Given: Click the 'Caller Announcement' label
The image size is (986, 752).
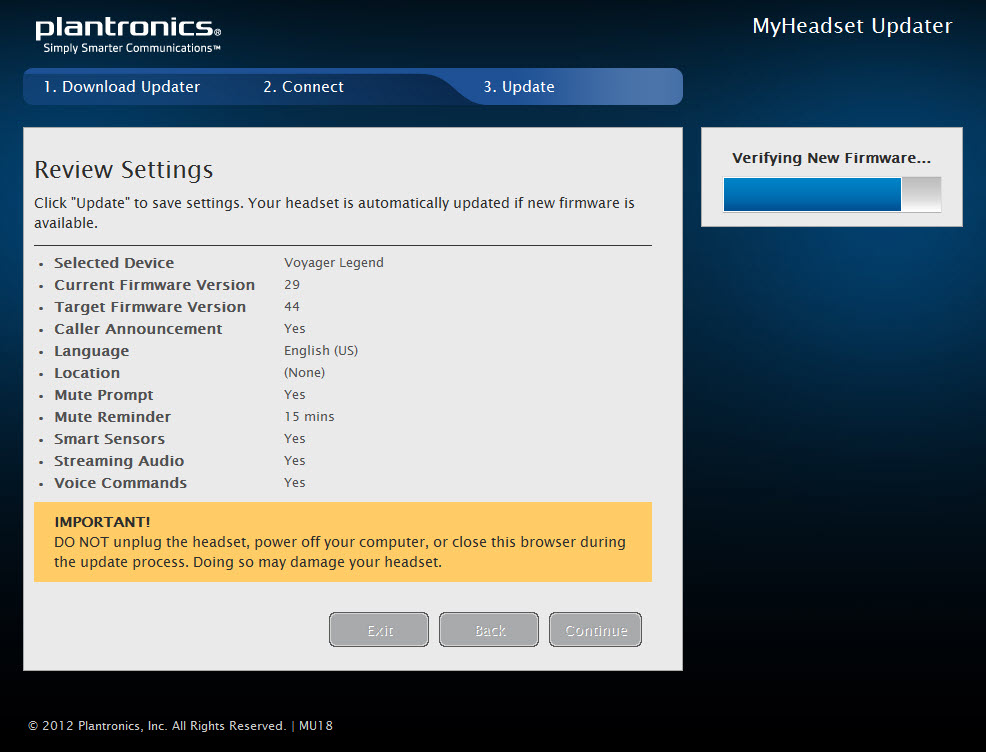Looking at the screenshot, I should (138, 329).
